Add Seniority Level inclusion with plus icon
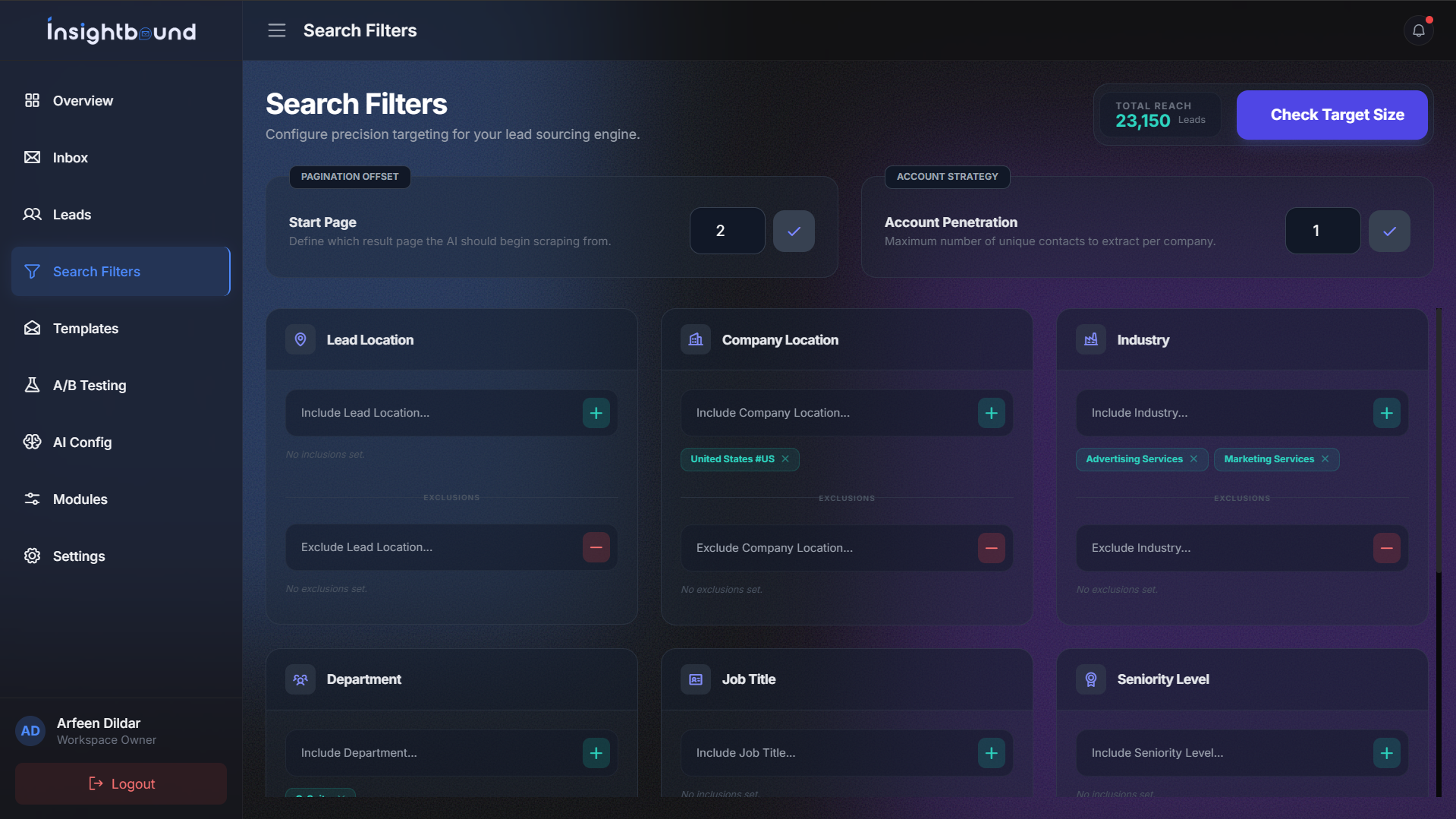 tap(1387, 753)
